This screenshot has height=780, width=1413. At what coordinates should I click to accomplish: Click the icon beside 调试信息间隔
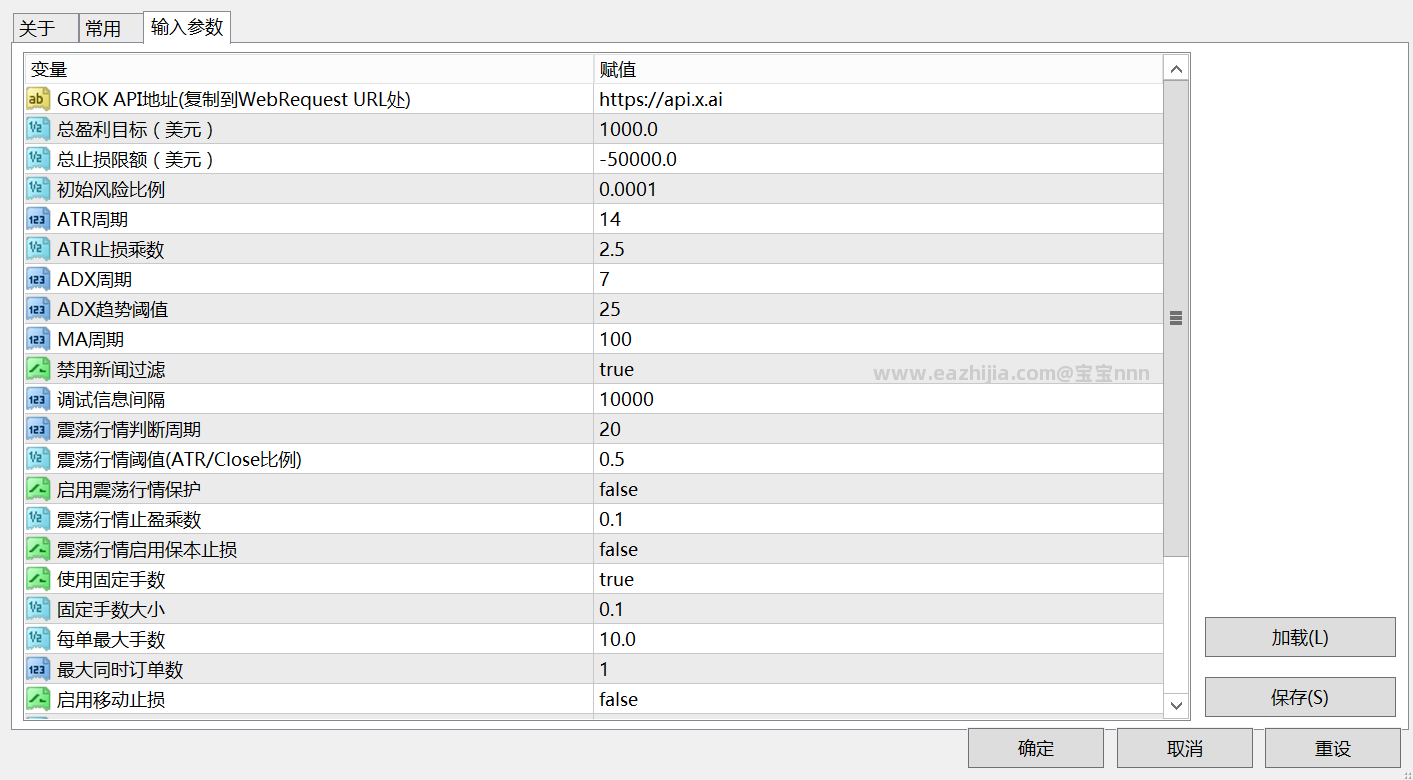(38, 399)
